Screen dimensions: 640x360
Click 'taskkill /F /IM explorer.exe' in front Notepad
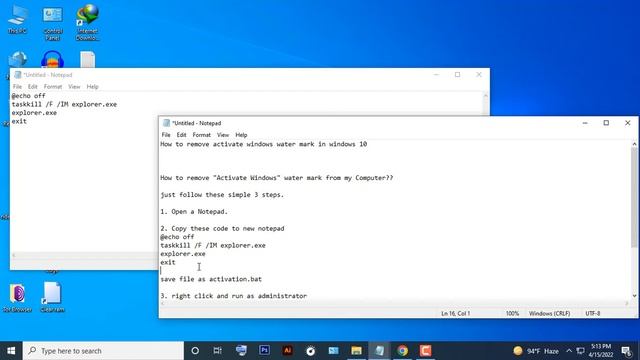tap(213, 245)
